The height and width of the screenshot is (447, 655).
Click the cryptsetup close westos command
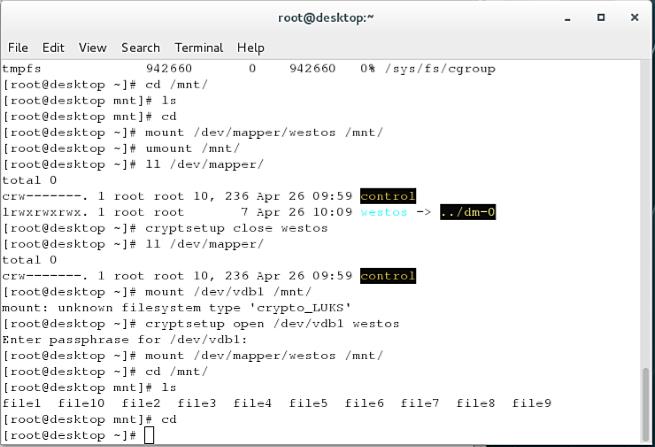click(236, 229)
